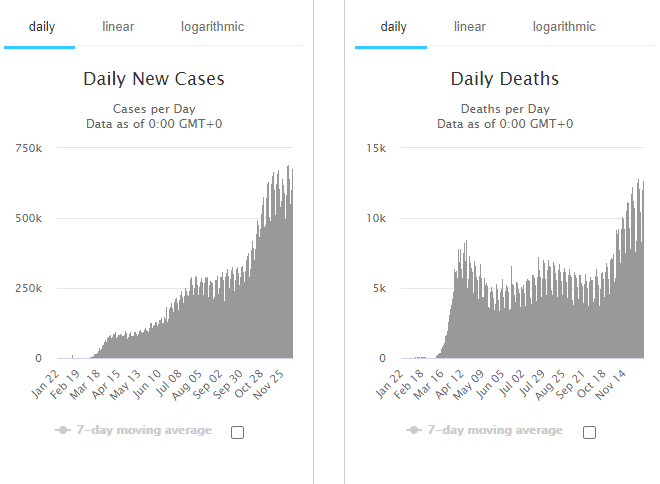
Task: Switch Daily New Cases chart to linear
Action: pyautogui.click(x=118, y=27)
